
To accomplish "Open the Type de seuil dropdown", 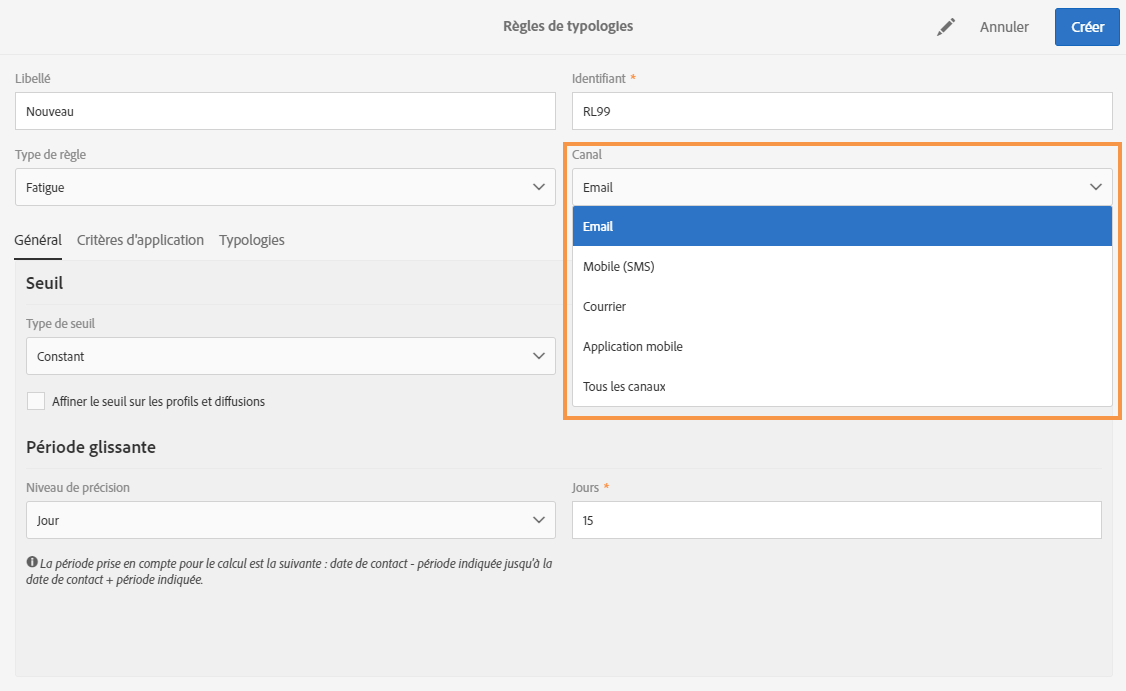I will [x=290, y=356].
